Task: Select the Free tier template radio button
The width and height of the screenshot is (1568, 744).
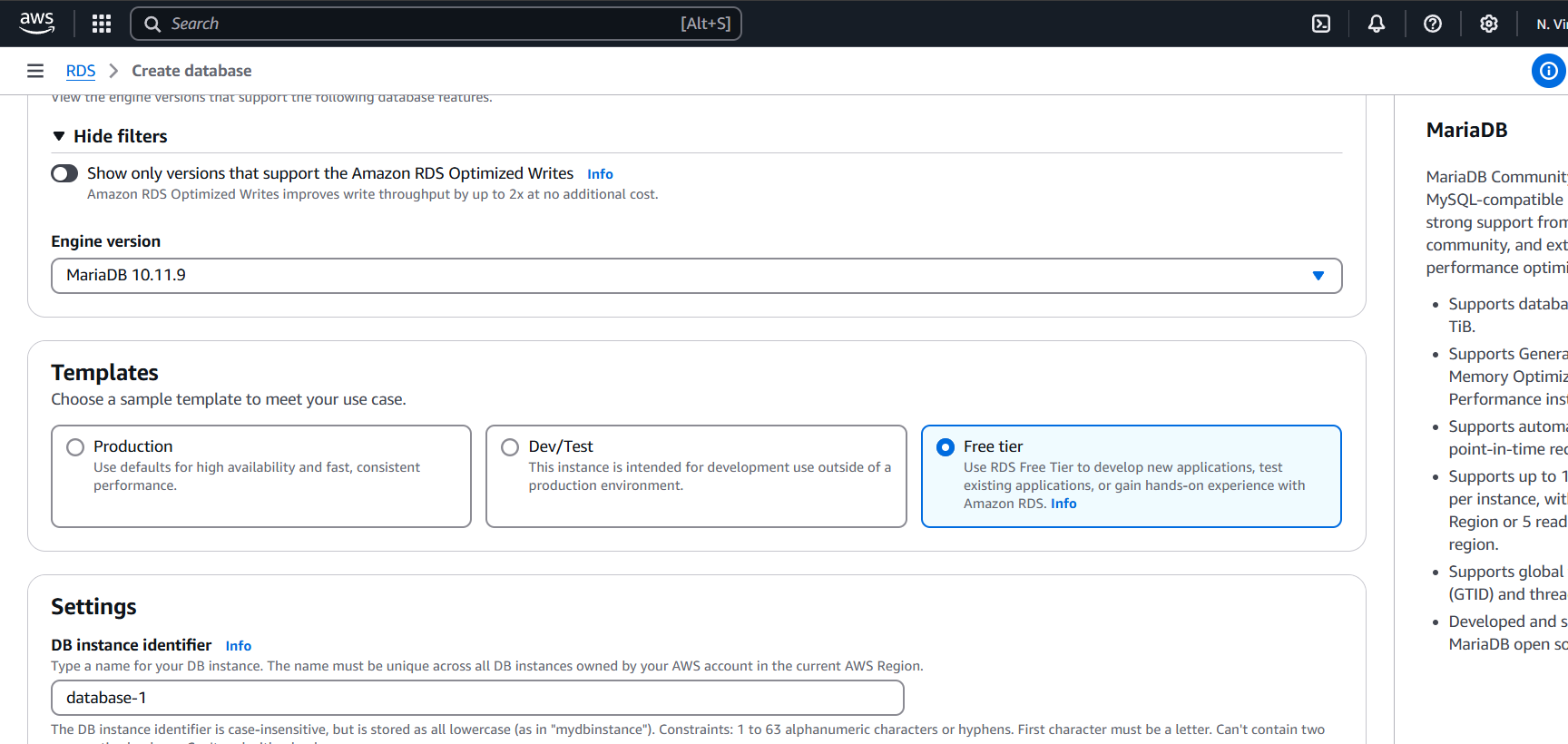Action: 946,447
